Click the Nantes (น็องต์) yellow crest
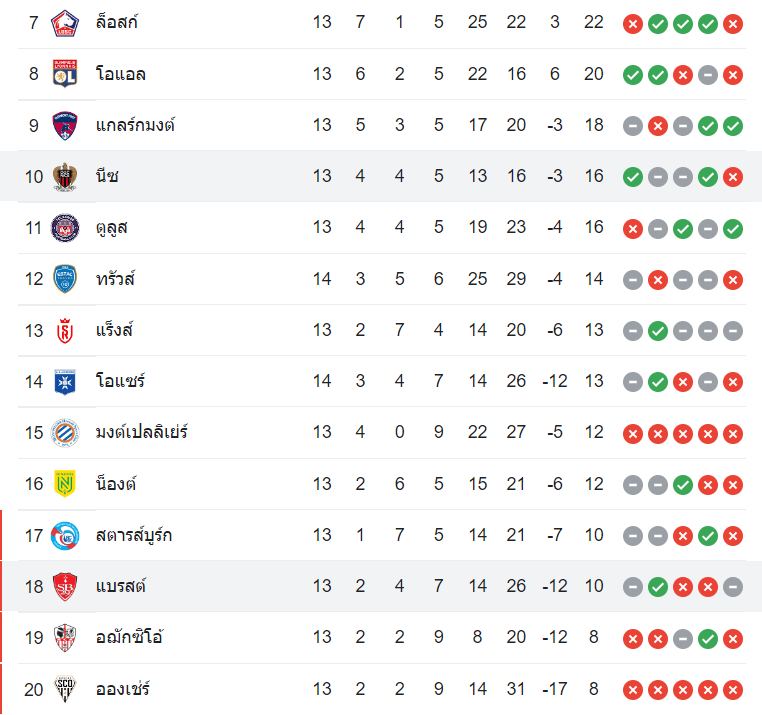The width and height of the screenshot is (762, 715). [66, 484]
